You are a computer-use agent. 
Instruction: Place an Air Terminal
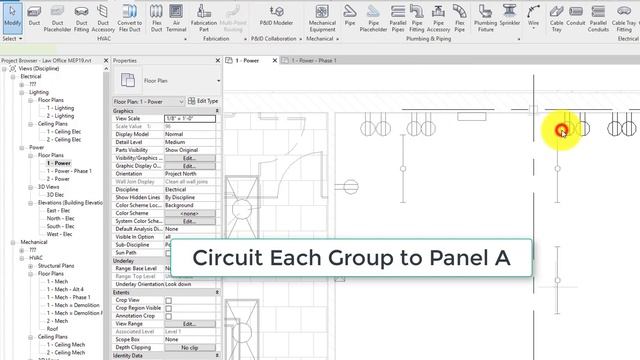(176, 18)
